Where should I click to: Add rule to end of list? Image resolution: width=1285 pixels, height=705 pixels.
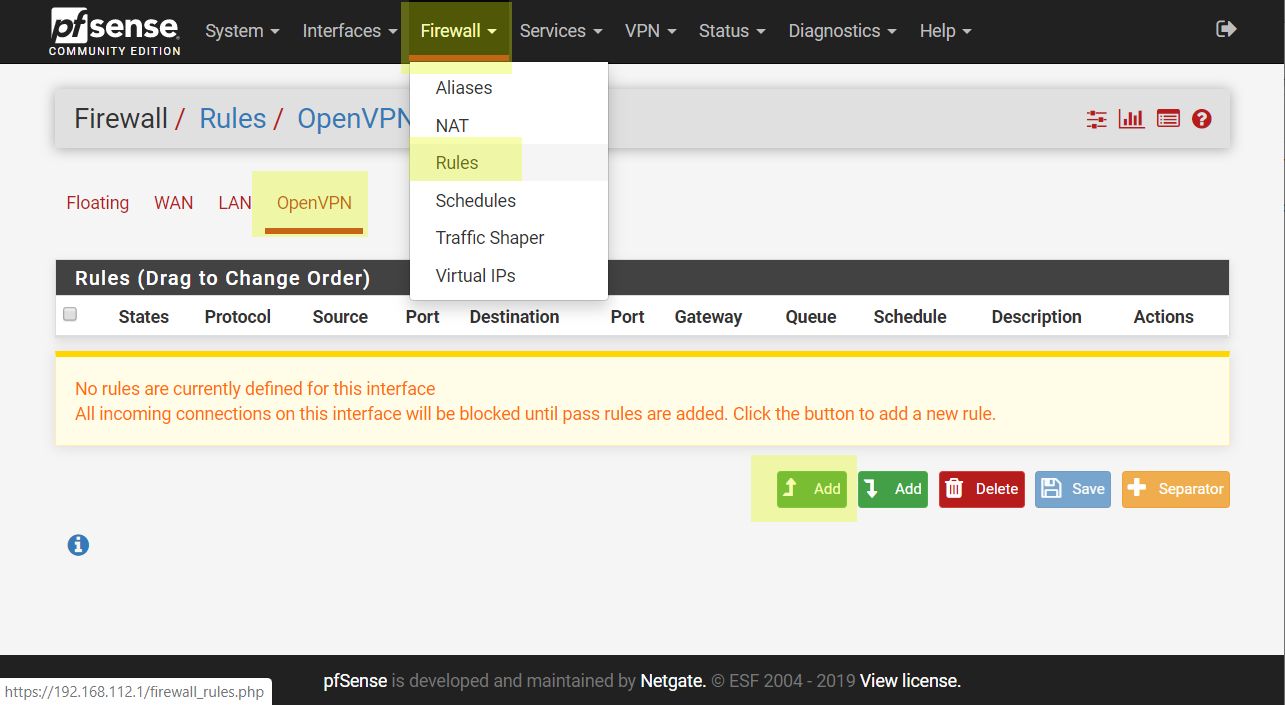[893, 489]
